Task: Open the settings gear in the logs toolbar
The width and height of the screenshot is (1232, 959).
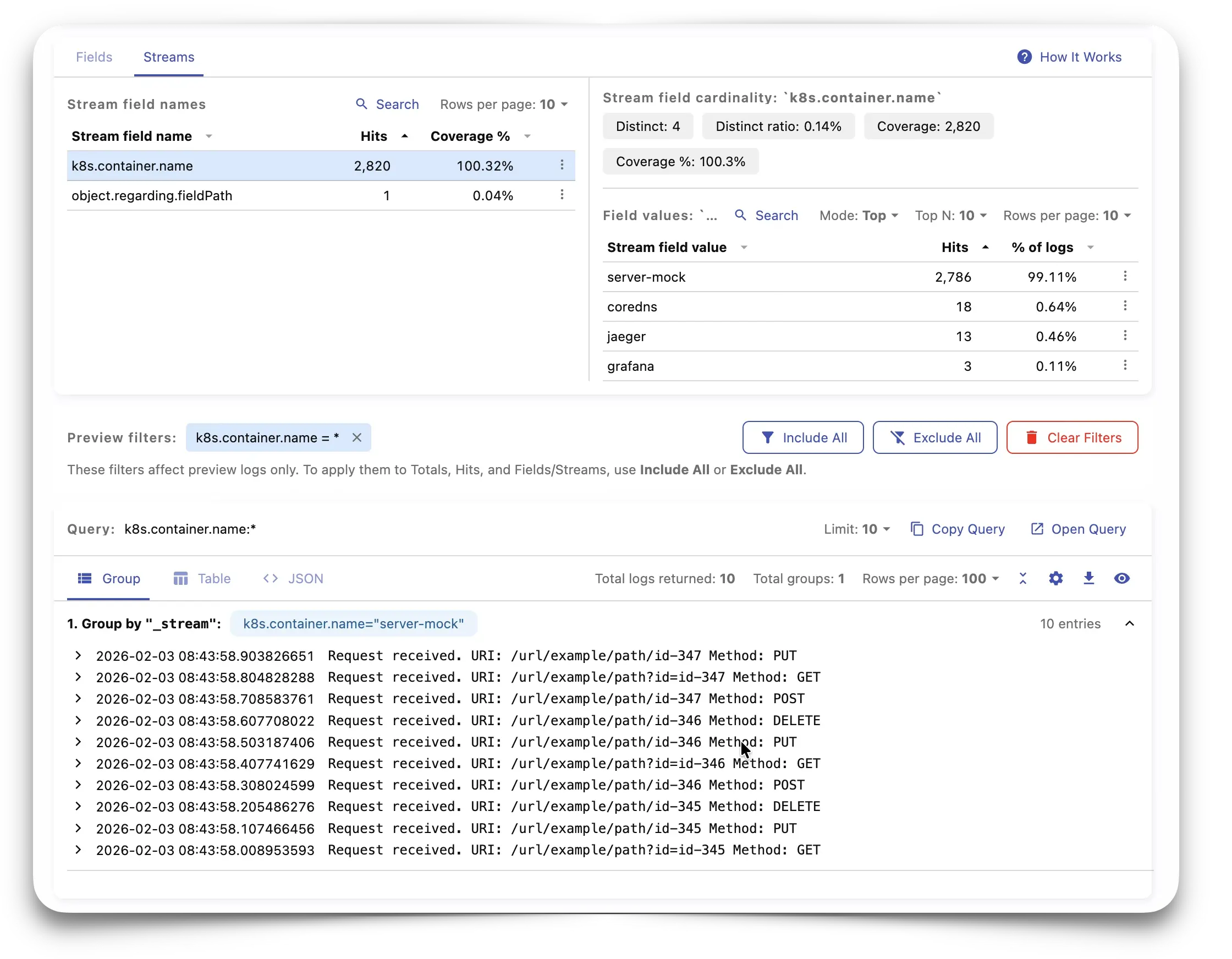Action: [x=1055, y=579]
